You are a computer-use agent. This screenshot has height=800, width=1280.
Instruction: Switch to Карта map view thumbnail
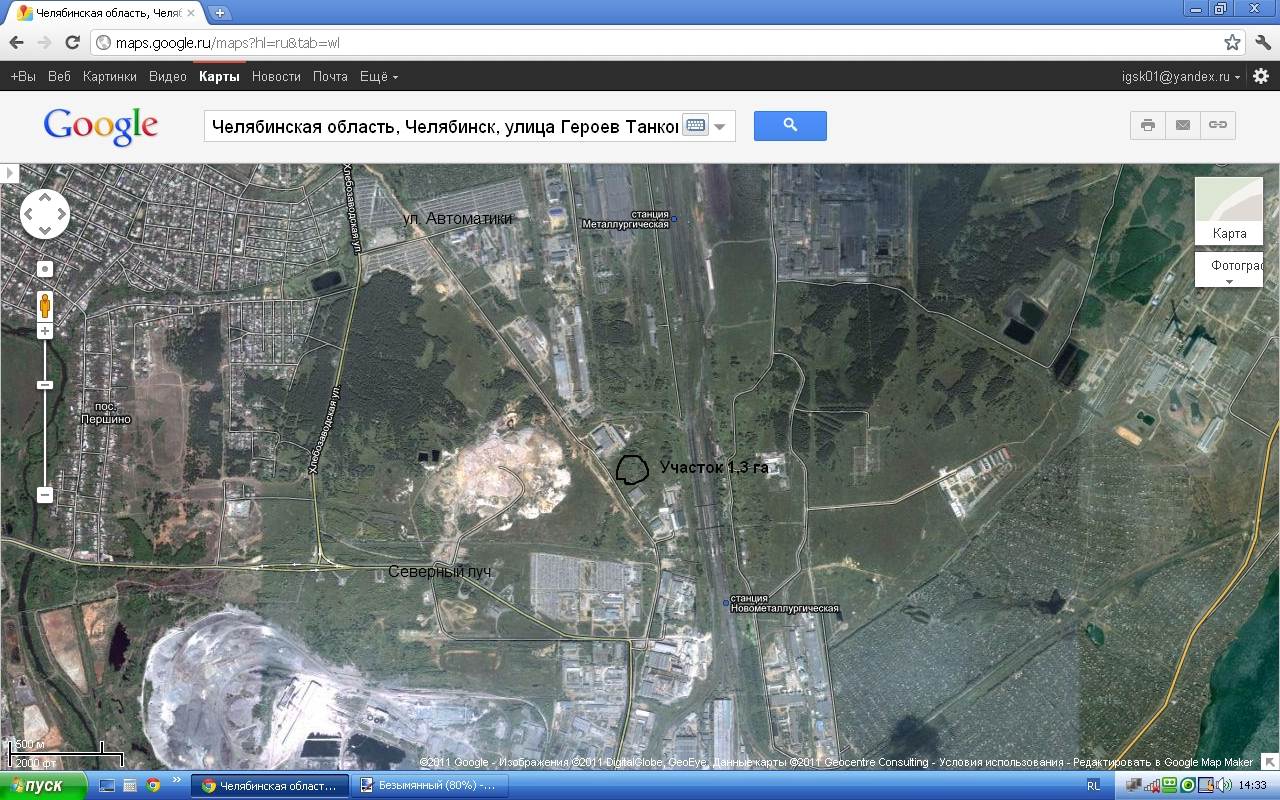tap(1229, 212)
